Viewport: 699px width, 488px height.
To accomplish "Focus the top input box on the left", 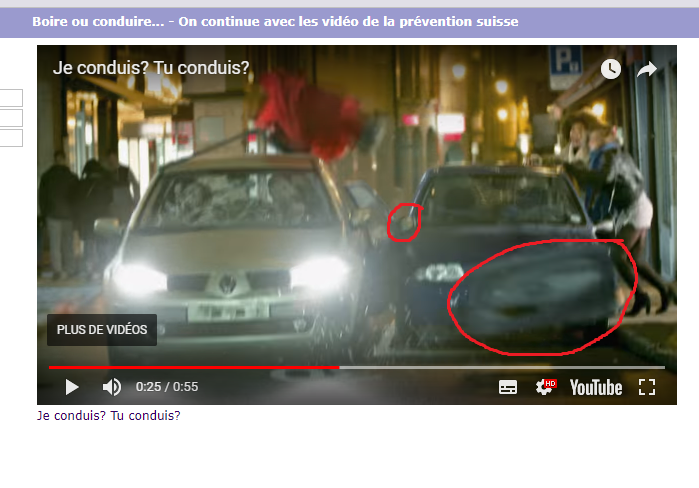I will click(11, 98).
